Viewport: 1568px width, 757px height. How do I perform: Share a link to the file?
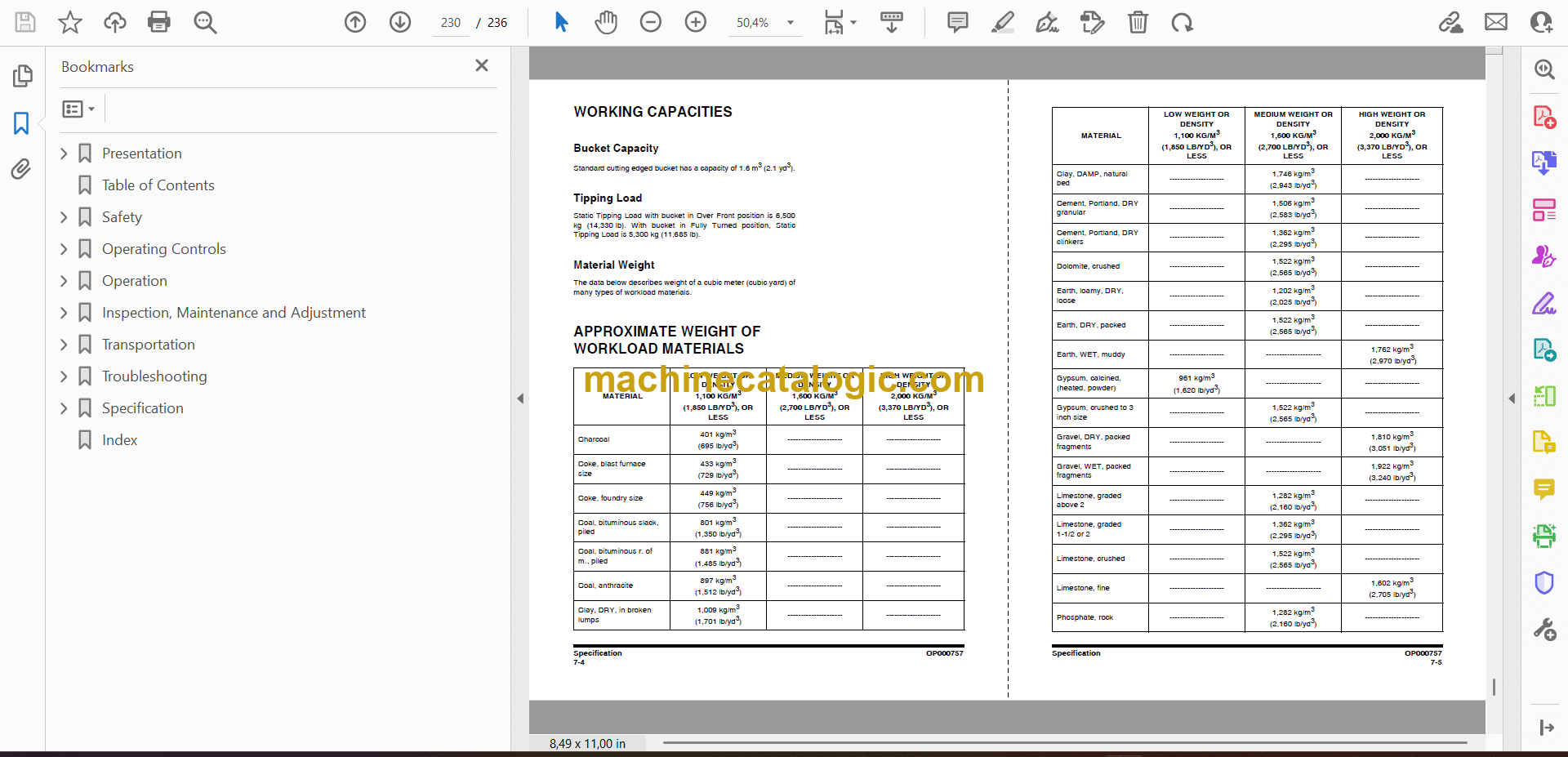tap(1451, 22)
